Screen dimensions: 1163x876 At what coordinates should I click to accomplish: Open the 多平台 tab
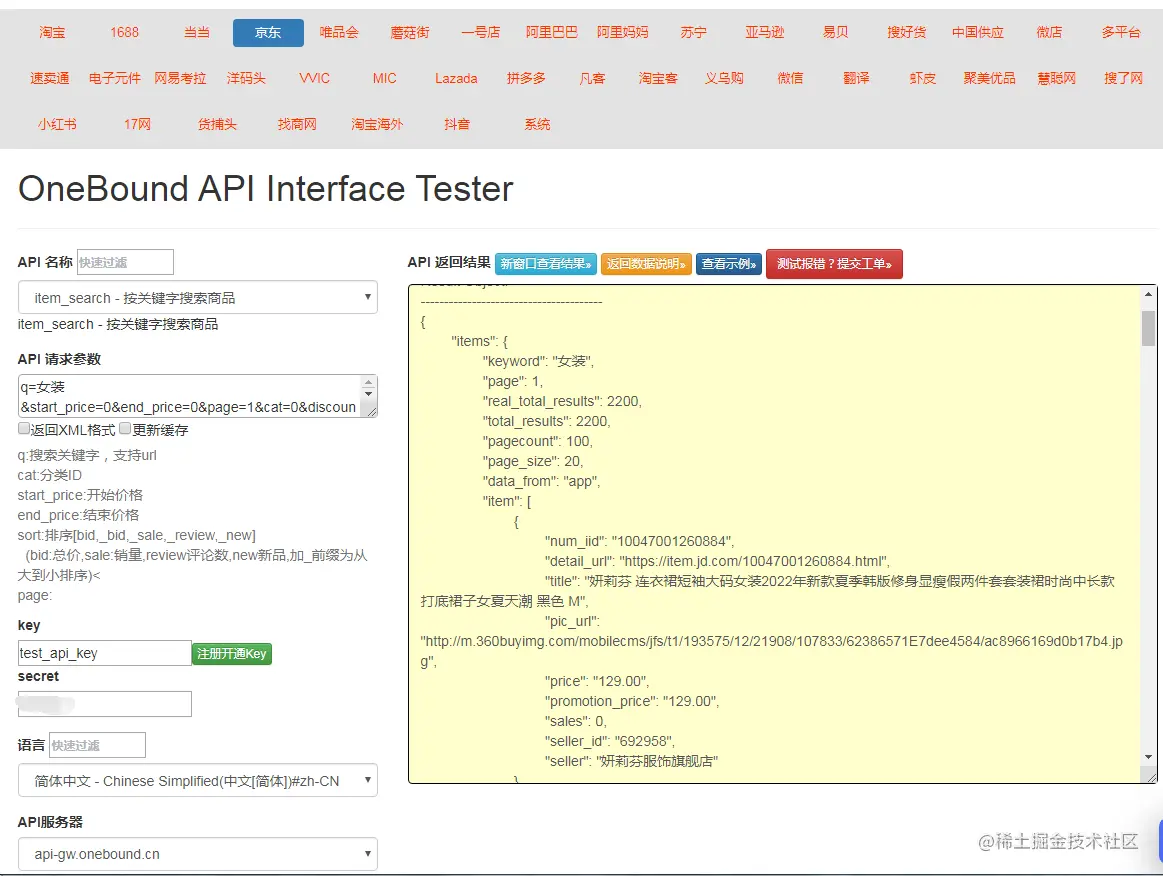1121,33
